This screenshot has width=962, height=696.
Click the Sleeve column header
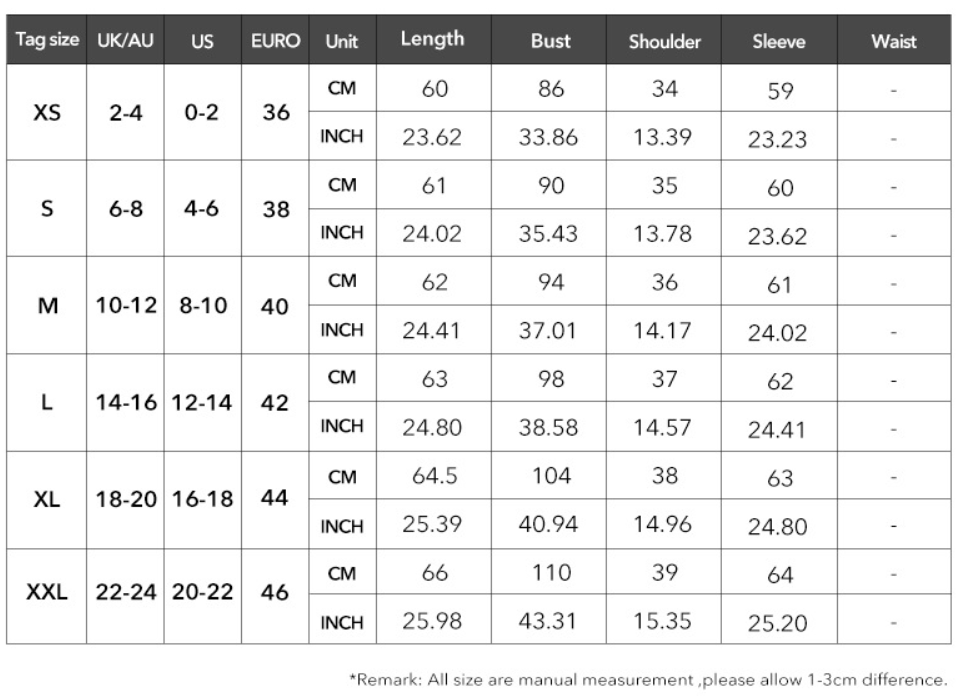click(779, 40)
